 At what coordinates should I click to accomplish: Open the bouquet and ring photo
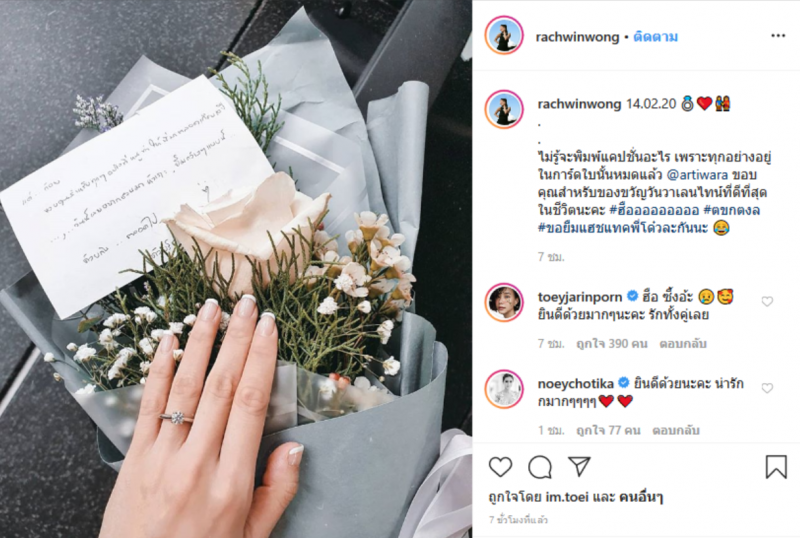pyautogui.click(x=236, y=269)
